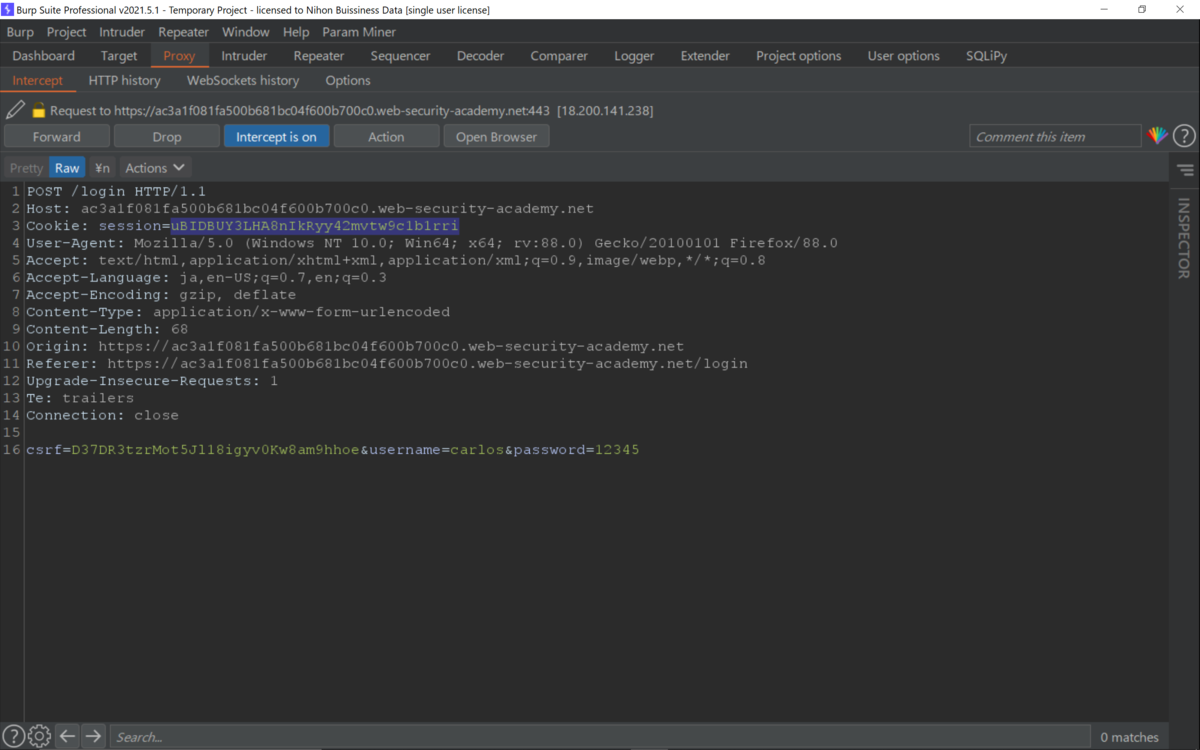Screen dimensions: 1200x750
Task: Open search settings gear icon
Action: (x=39, y=737)
